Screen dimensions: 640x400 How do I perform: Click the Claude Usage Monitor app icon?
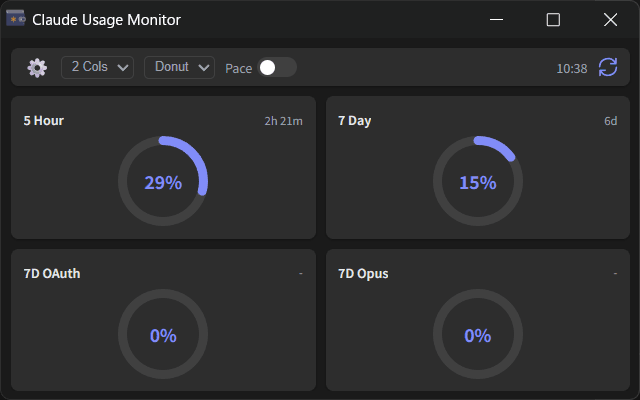(16, 19)
